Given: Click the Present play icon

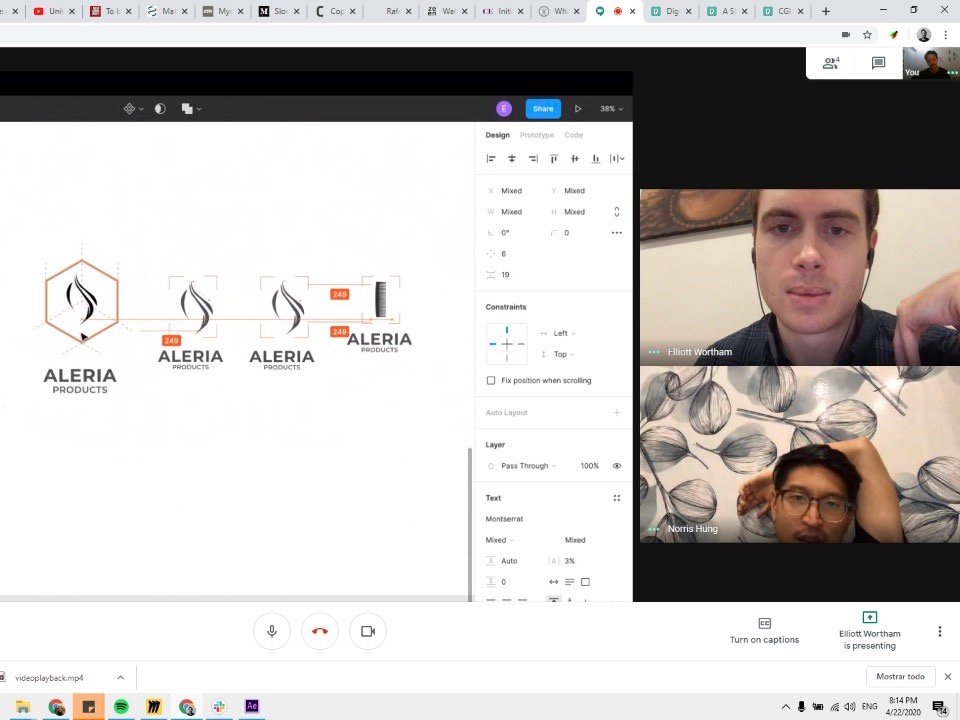Looking at the screenshot, I should 578,108.
